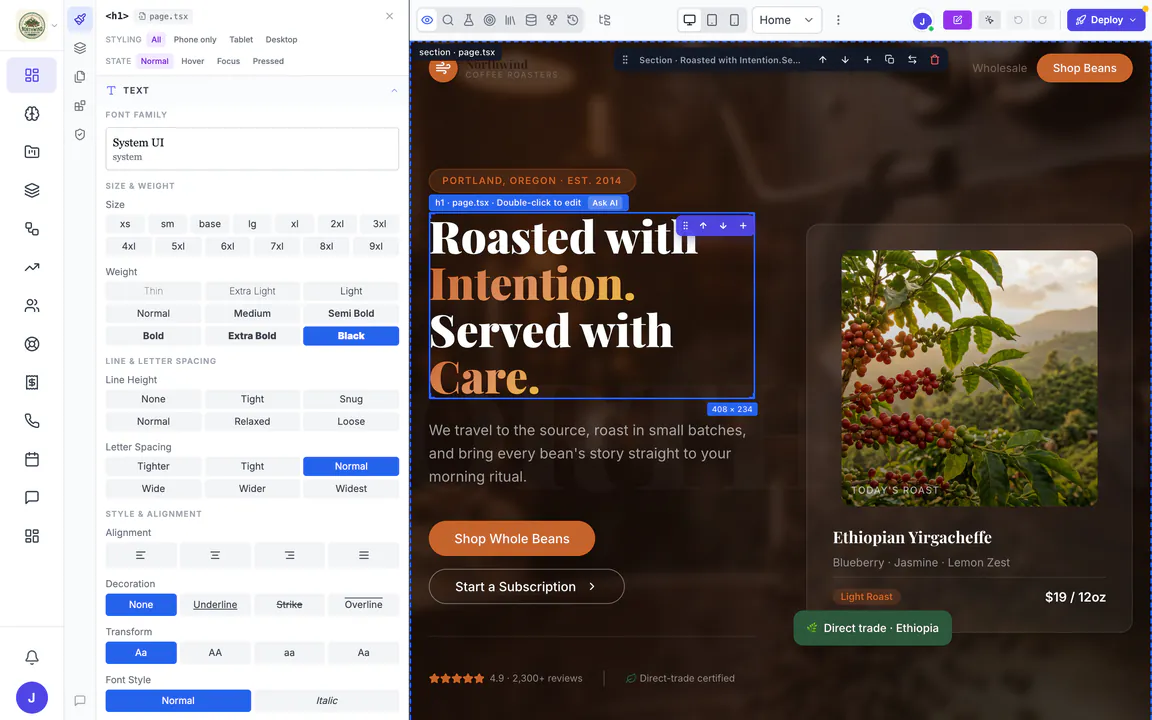
Task: Click the target icon in top toolbar
Action: (489, 20)
